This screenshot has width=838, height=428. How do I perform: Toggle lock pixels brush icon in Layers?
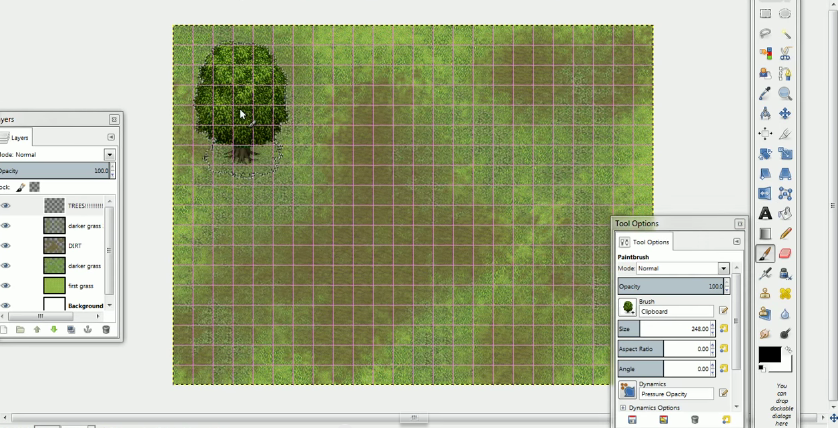(x=20, y=187)
